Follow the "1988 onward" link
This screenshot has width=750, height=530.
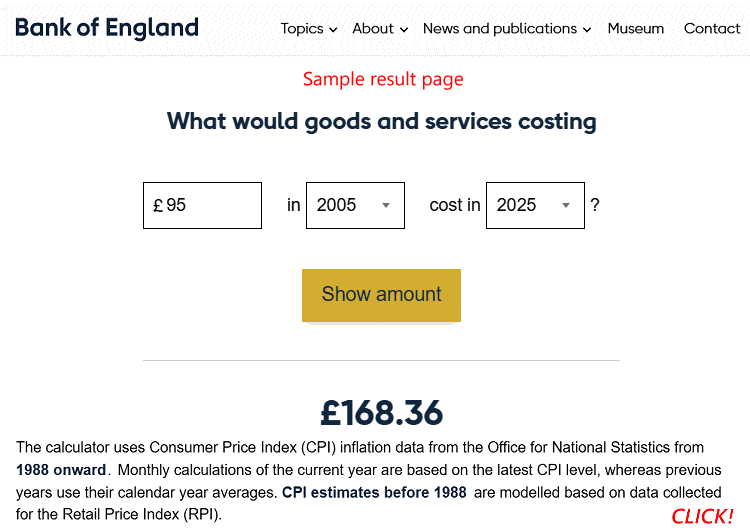point(61,470)
